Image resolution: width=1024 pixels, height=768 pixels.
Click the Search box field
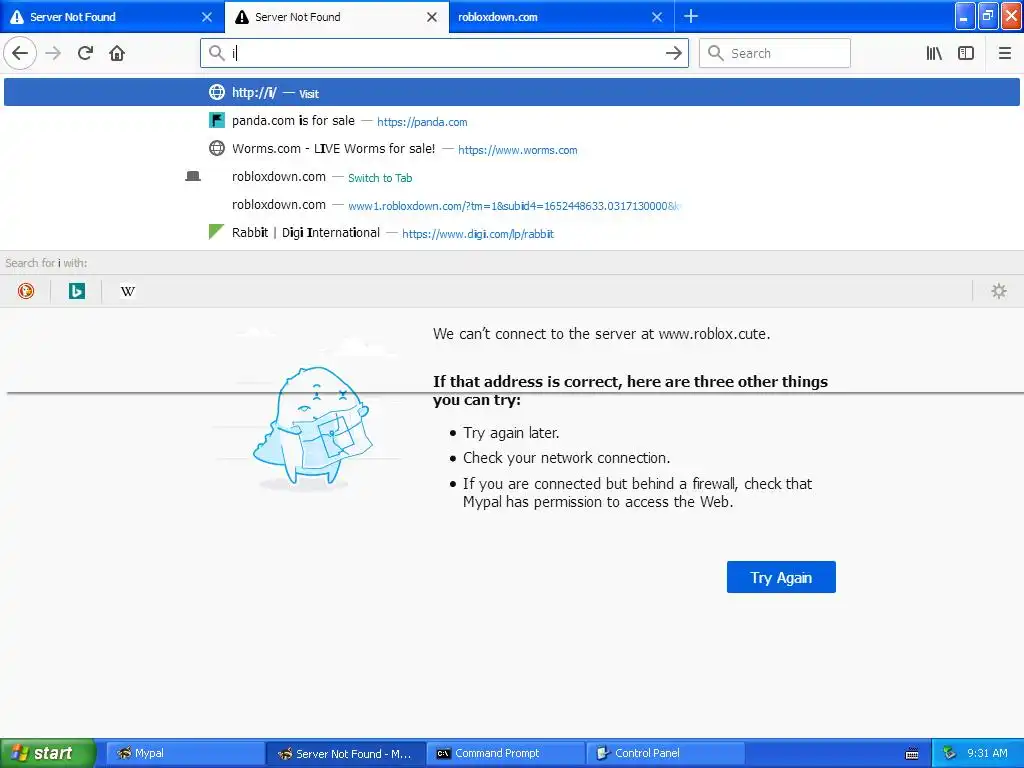pyautogui.click(x=775, y=53)
